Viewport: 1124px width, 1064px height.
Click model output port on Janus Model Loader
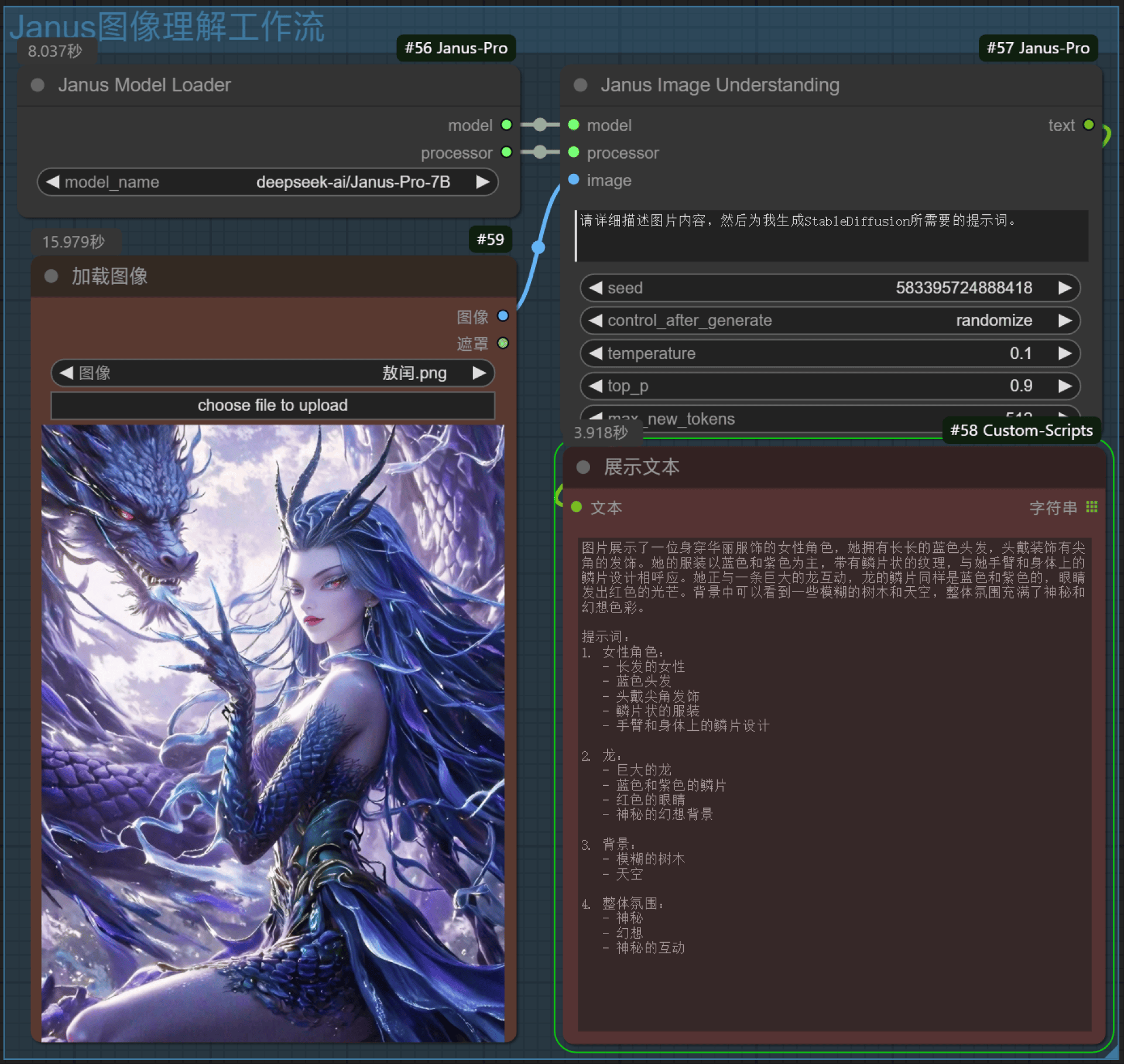[x=506, y=125]
